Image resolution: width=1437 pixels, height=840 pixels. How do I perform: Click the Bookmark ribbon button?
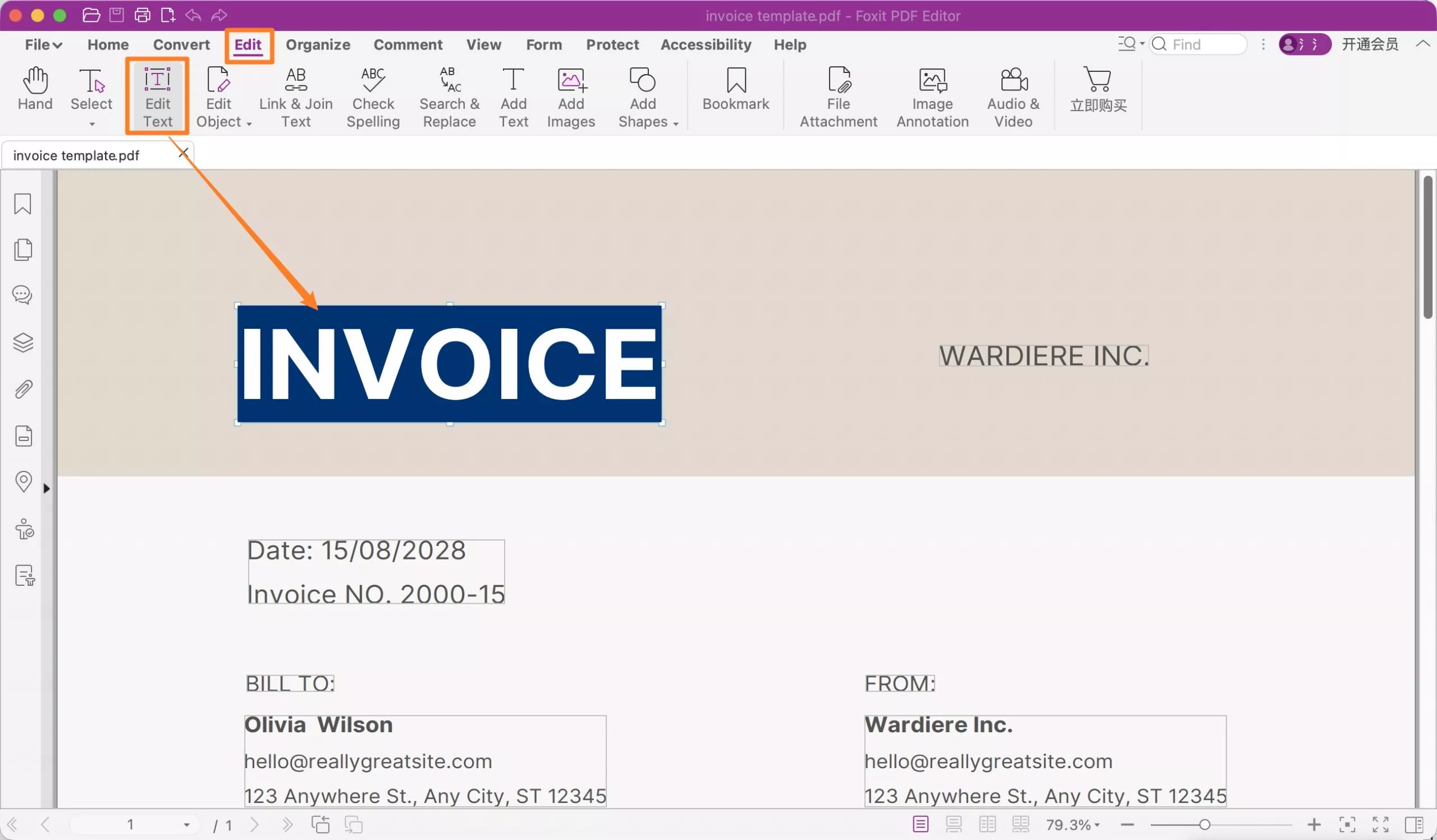pos(735,89)
